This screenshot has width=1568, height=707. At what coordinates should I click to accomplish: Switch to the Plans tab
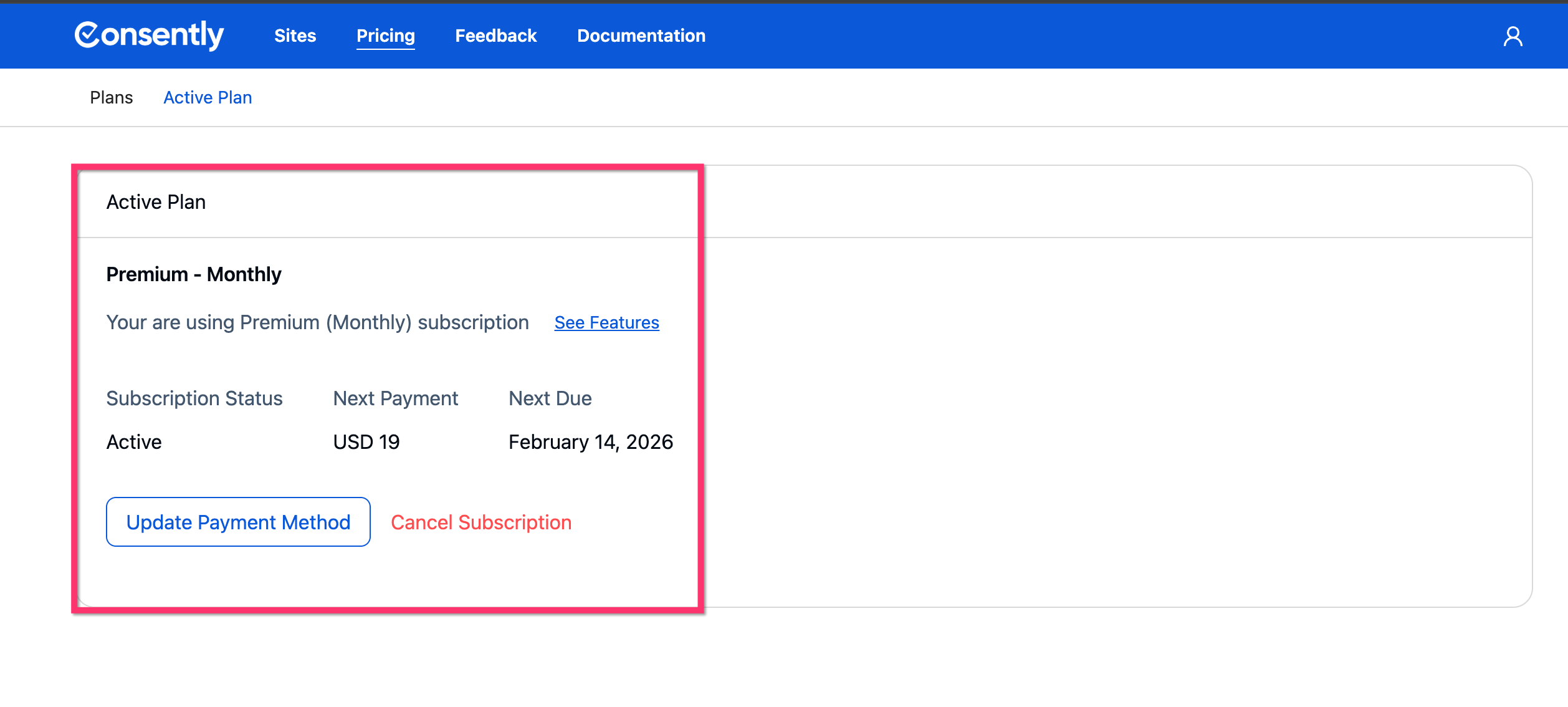coord(111,98)
